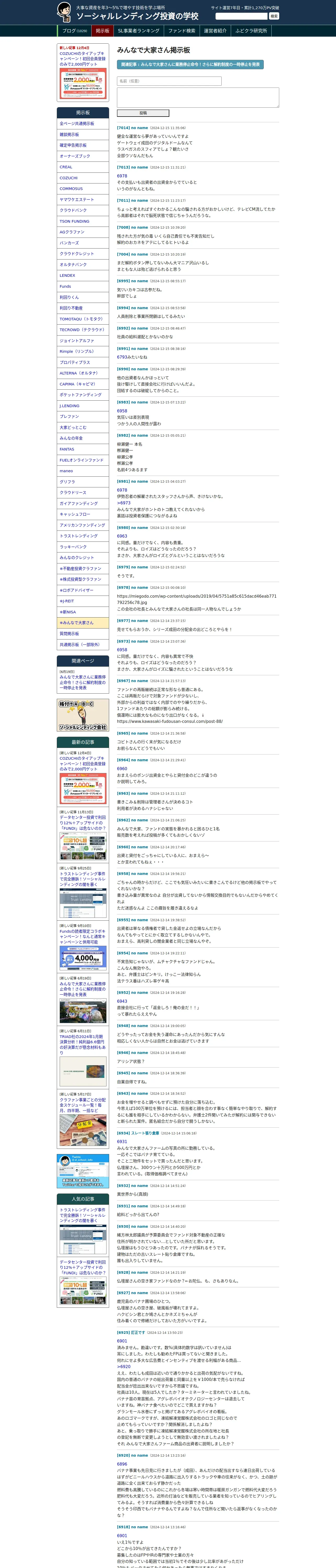Screen dimensions: 336x1568
Task: Click the 検索 search button
Action: (274, 16)
